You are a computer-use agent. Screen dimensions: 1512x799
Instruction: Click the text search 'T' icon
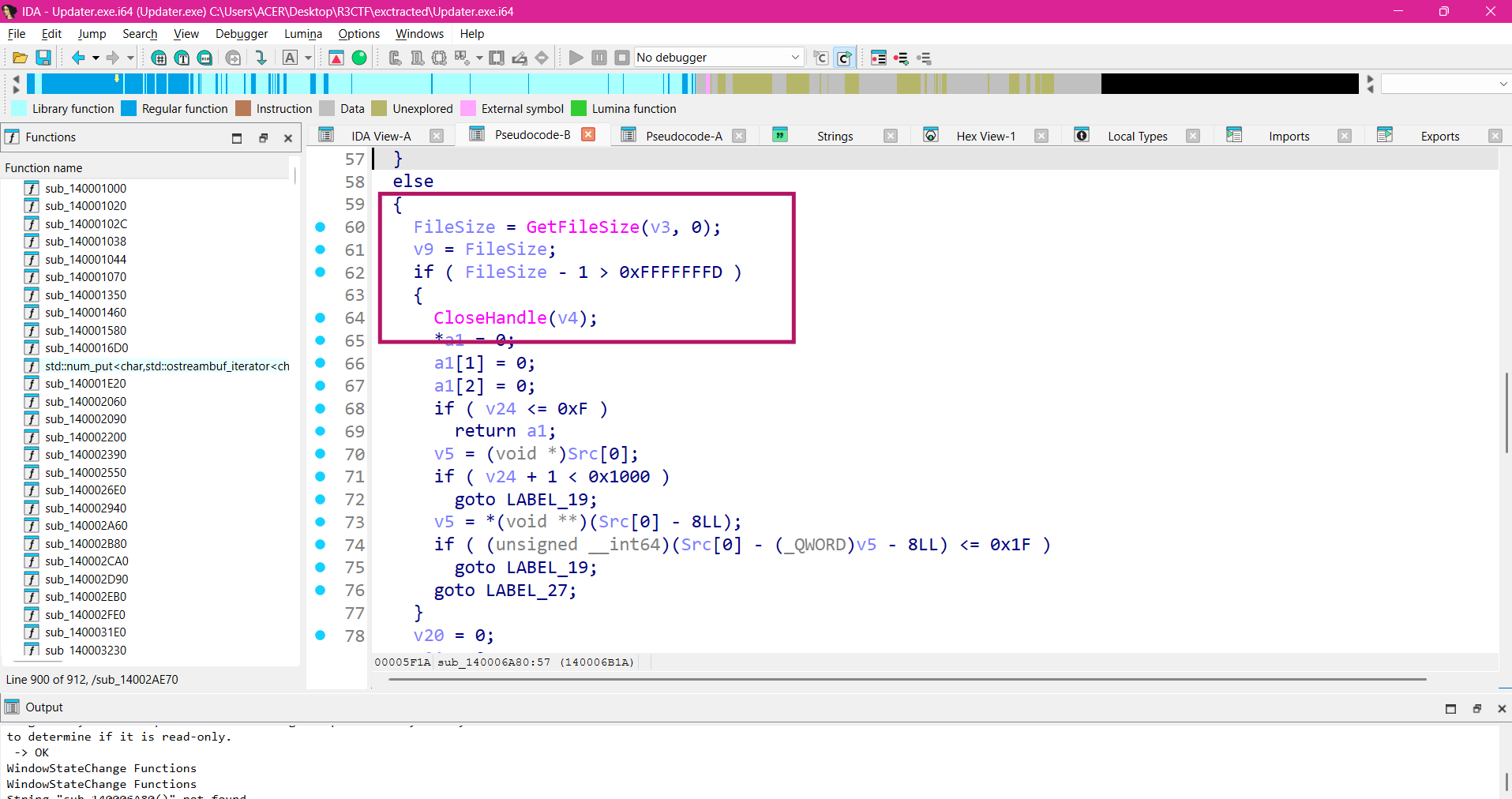[x=182, y=58]
